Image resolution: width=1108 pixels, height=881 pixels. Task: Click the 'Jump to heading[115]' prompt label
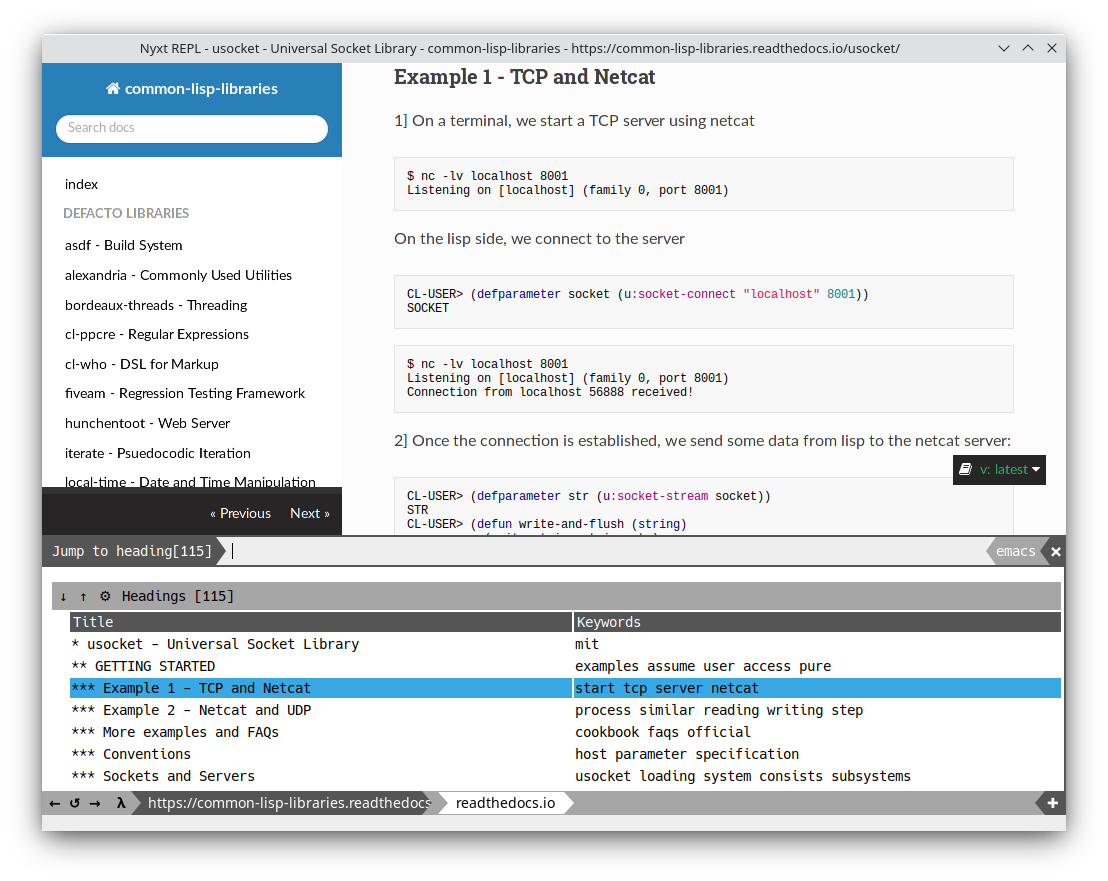pyautogui.click(x=132, y=551)
